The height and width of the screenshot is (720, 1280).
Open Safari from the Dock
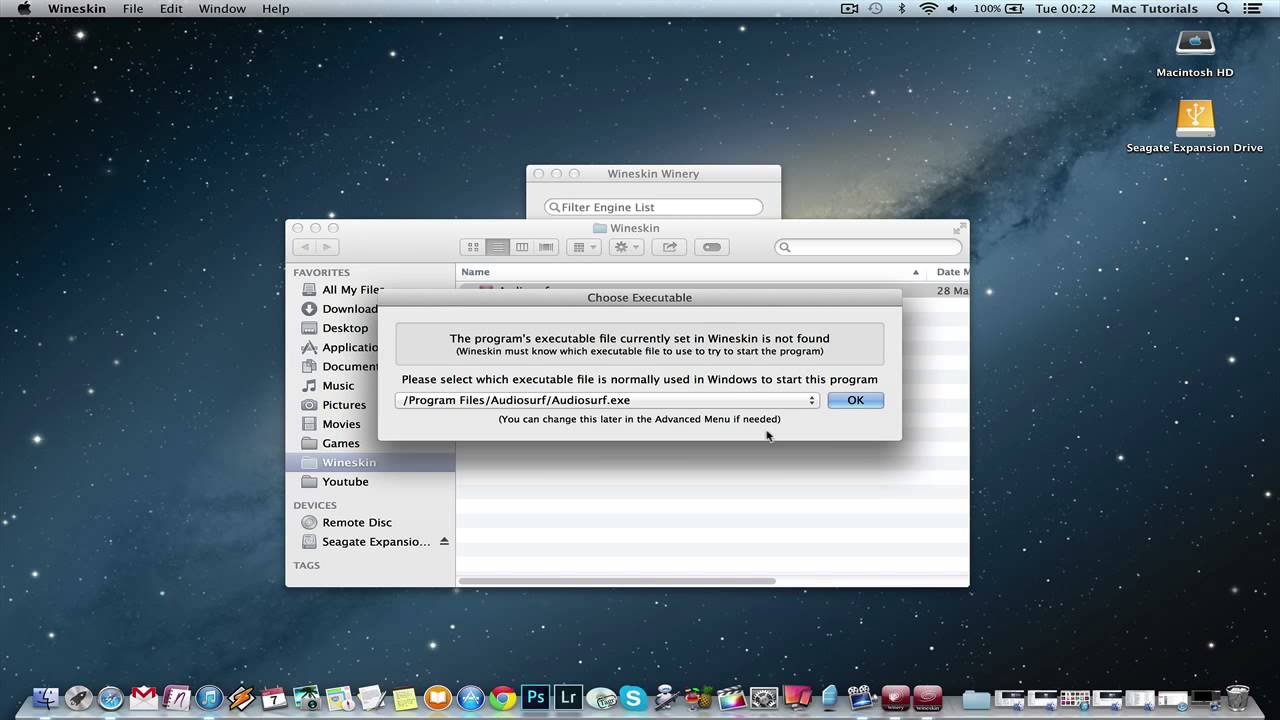pos(111,697)
